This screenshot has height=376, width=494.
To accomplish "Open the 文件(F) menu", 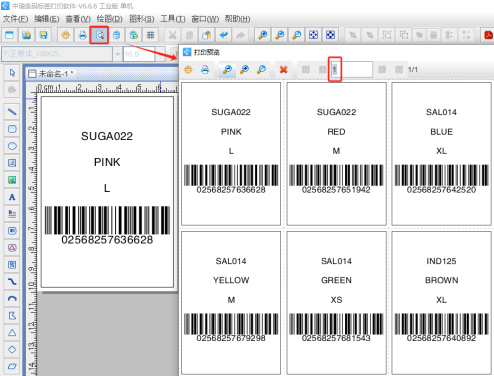I will [x=16, y=19].
